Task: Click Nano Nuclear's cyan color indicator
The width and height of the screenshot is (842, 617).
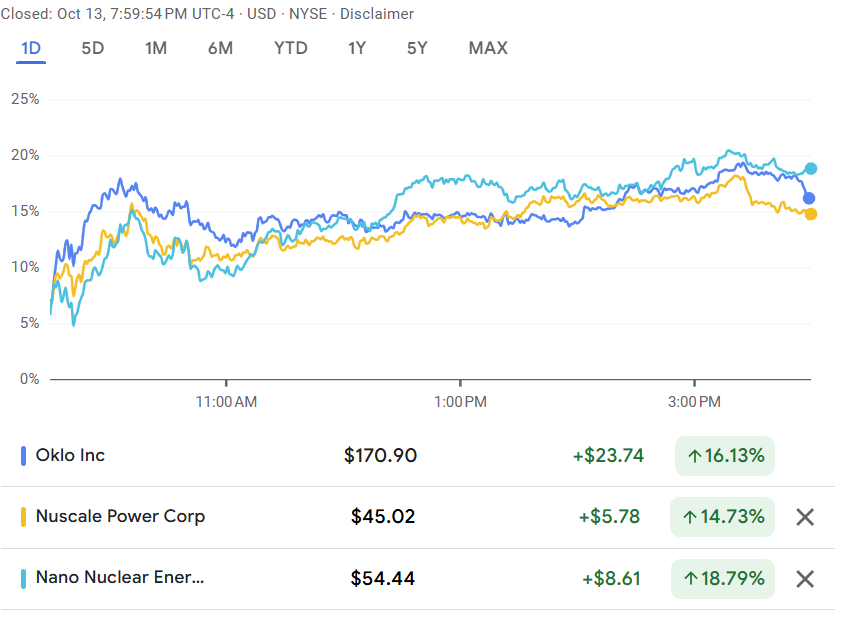Action: tap(24, 578)
